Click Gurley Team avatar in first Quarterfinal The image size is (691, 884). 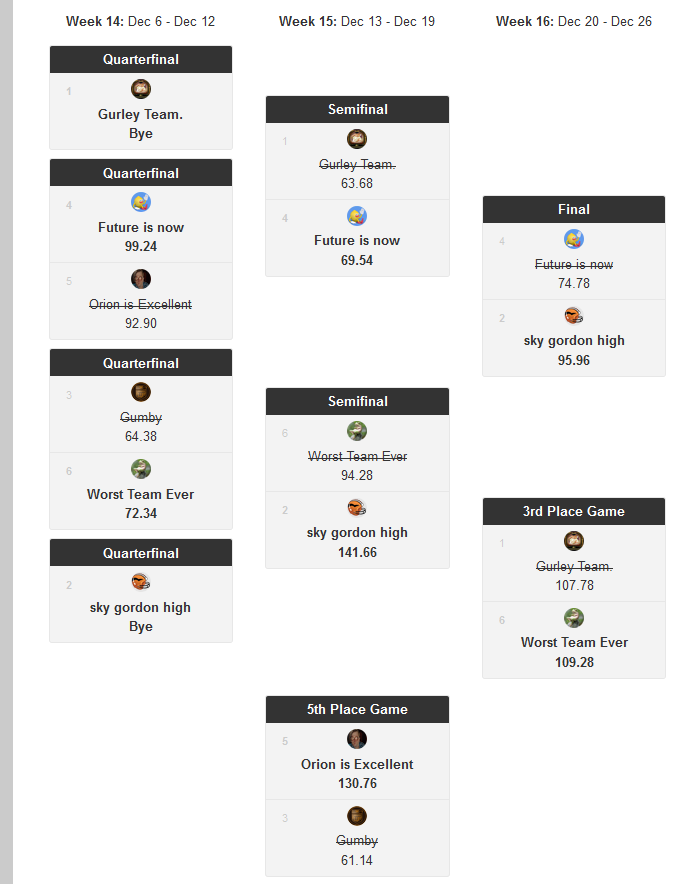[141, 89]
